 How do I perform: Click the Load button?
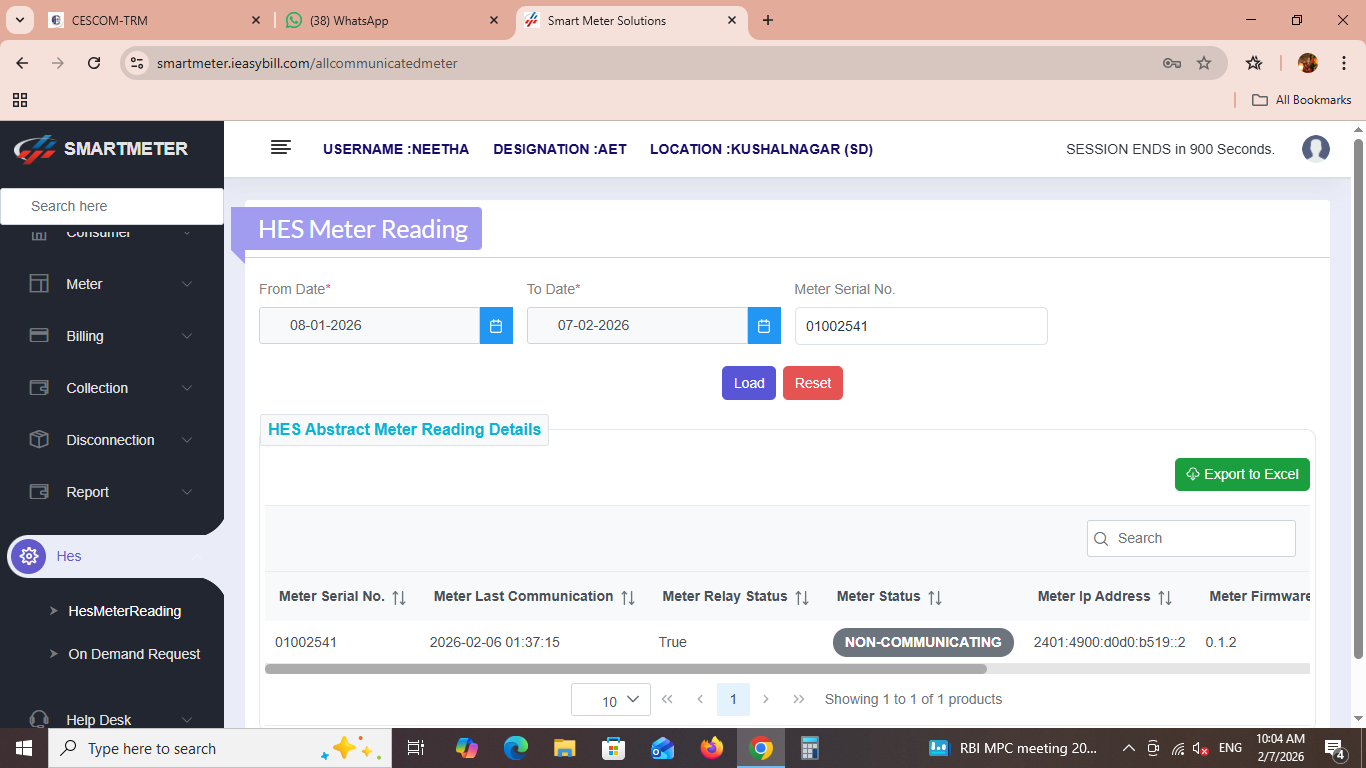coord(749,383)
